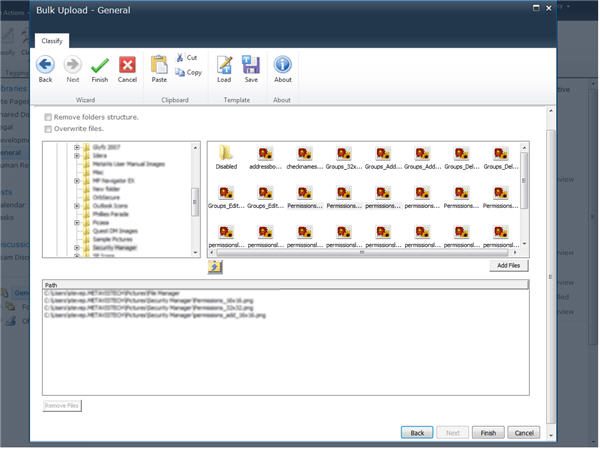Click the Path column header
This screenshot has width=600, height=455.
pos(285,285)
